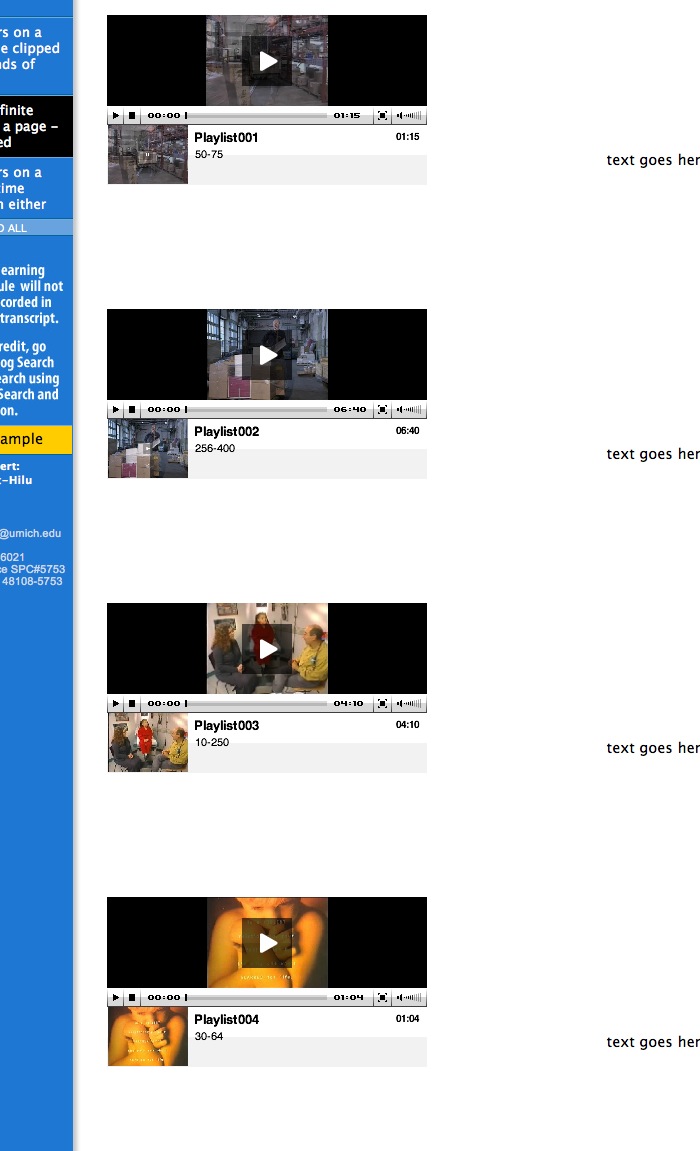The height and width of the screenshot is (1151, 700).
Task: Open fullscreen mode for Playlist003 video
Action: 383,704
